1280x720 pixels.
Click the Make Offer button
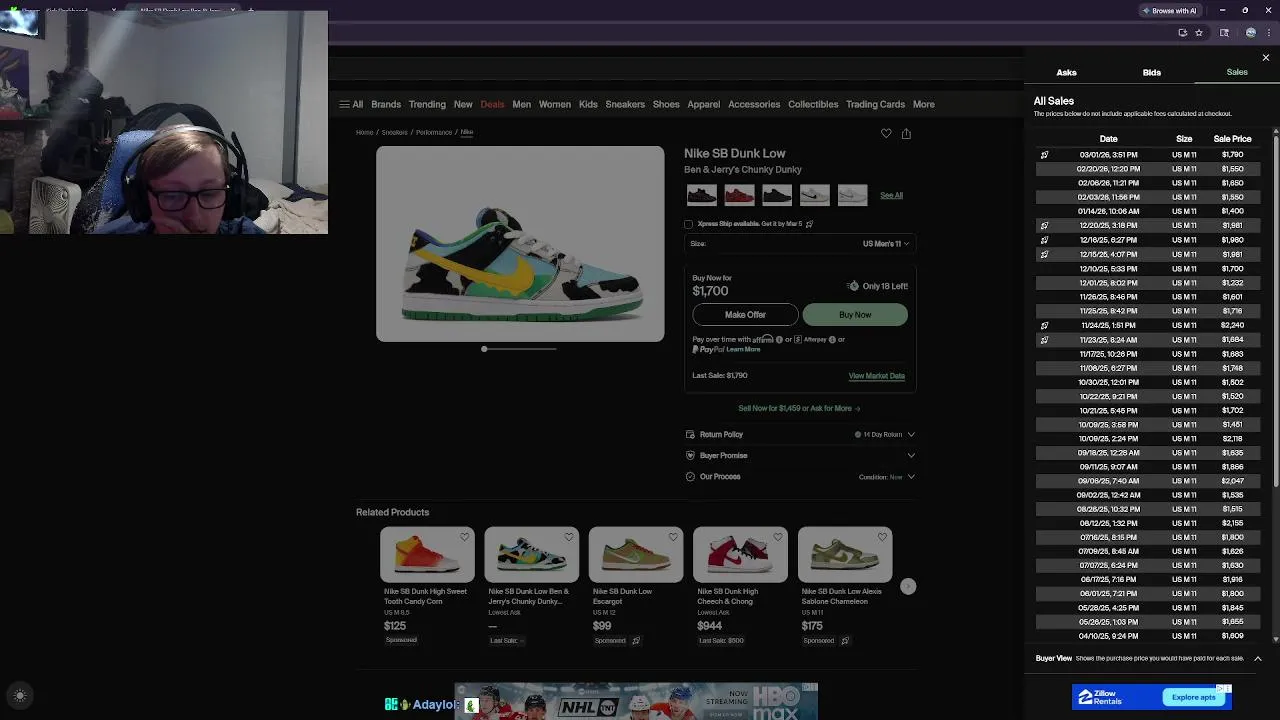coord(745,314)
